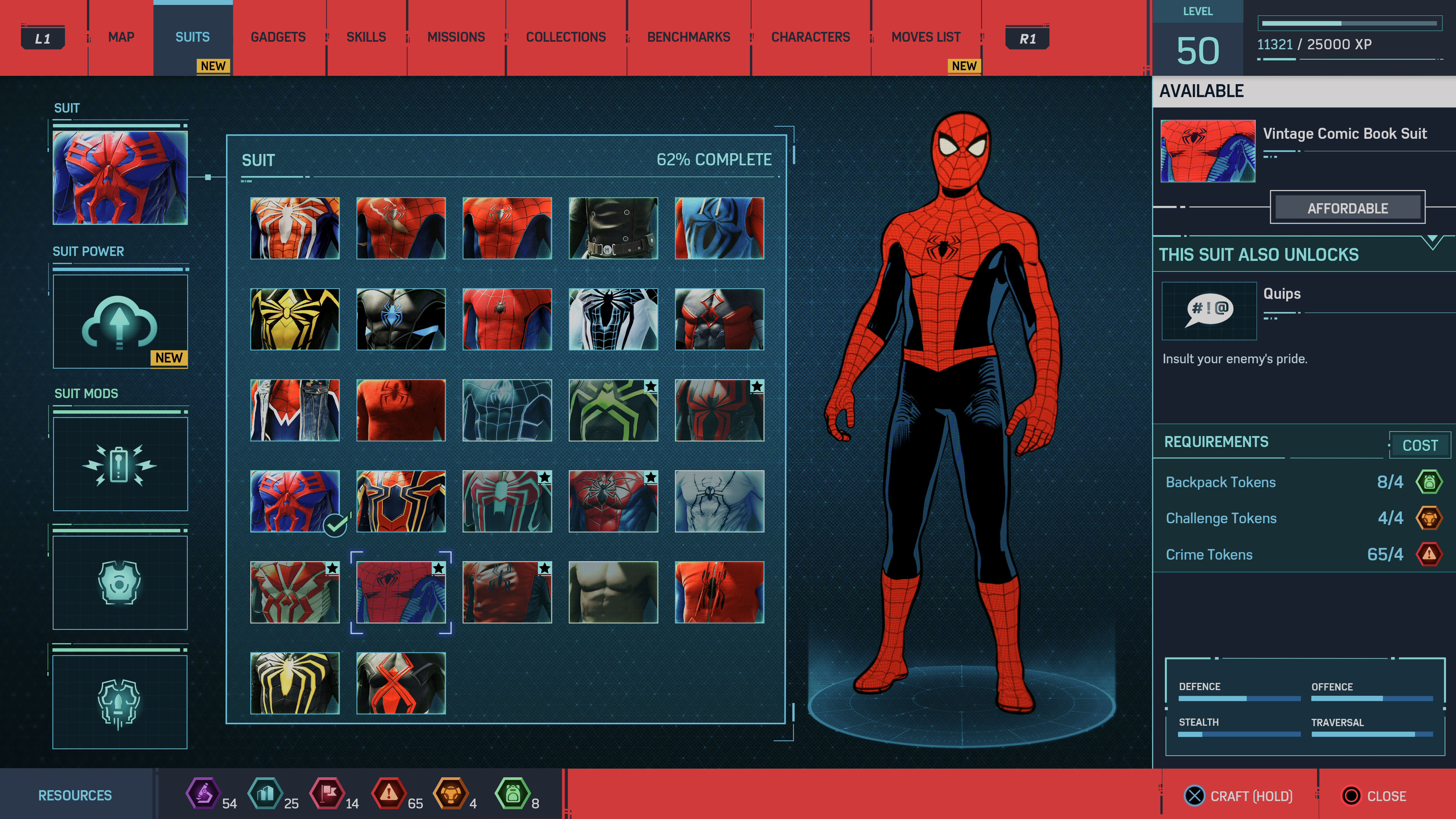Select the torn classic damaged suit
This screenshot has height=819, width=1456.
[401, 228]
